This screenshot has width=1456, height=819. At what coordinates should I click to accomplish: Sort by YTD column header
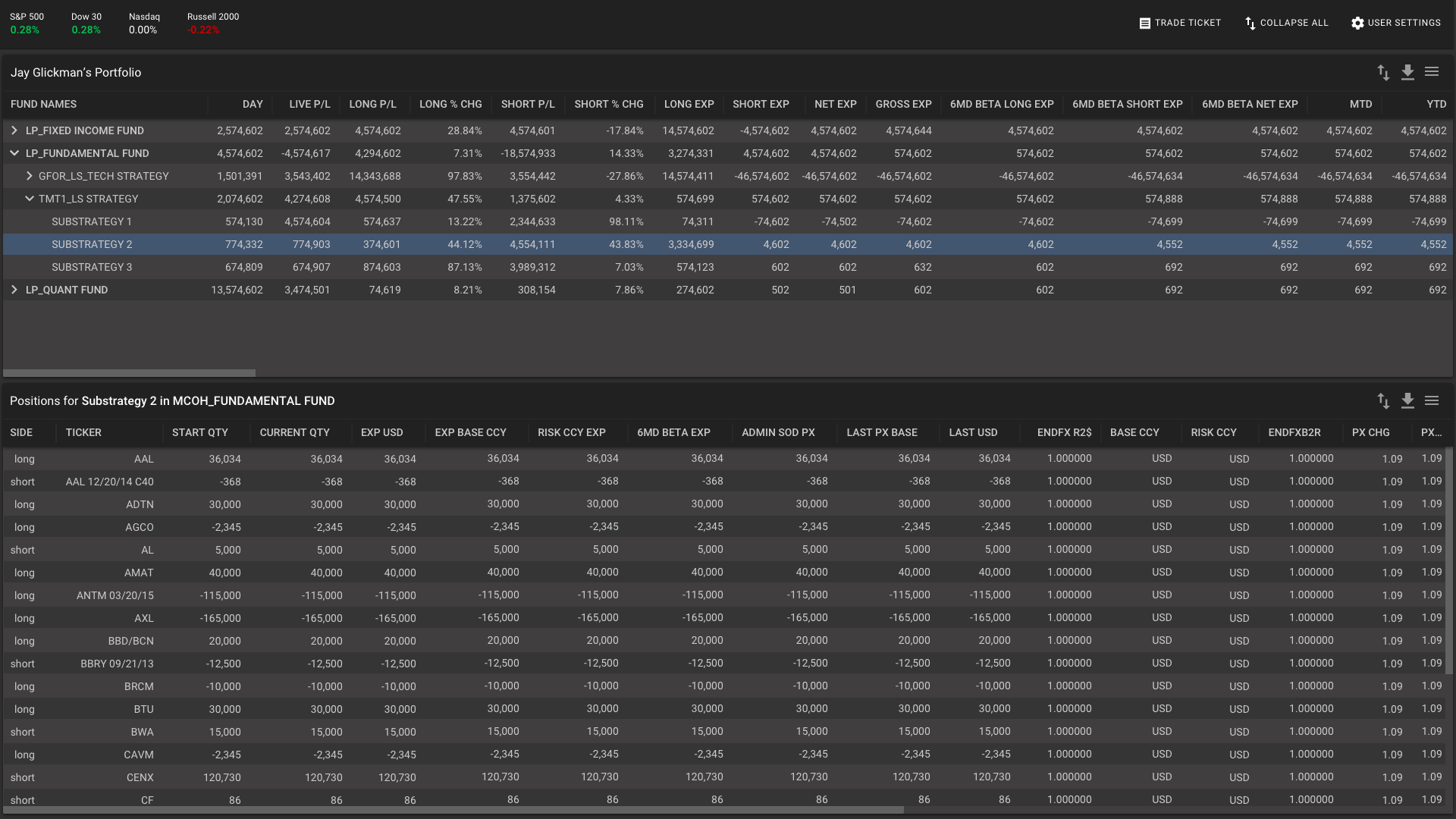pos(1436,104)
